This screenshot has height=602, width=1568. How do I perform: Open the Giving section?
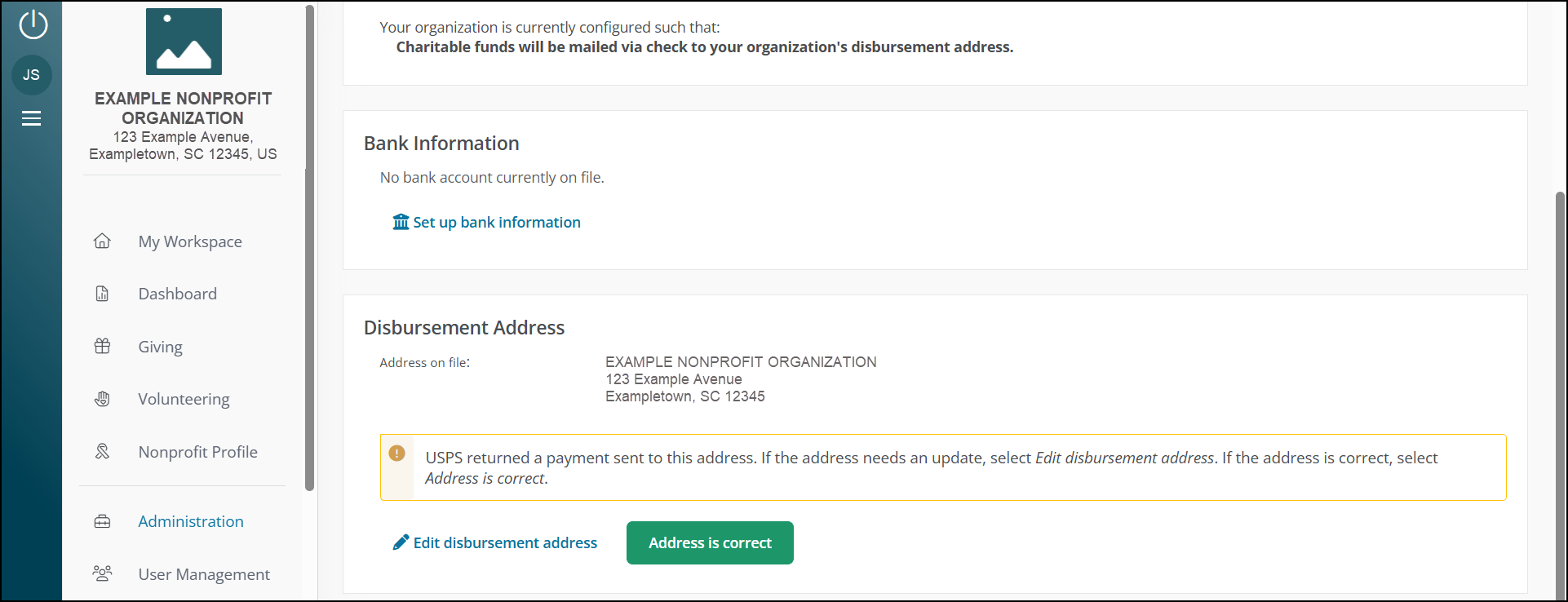pyautogui.click(x=161, y=347)
